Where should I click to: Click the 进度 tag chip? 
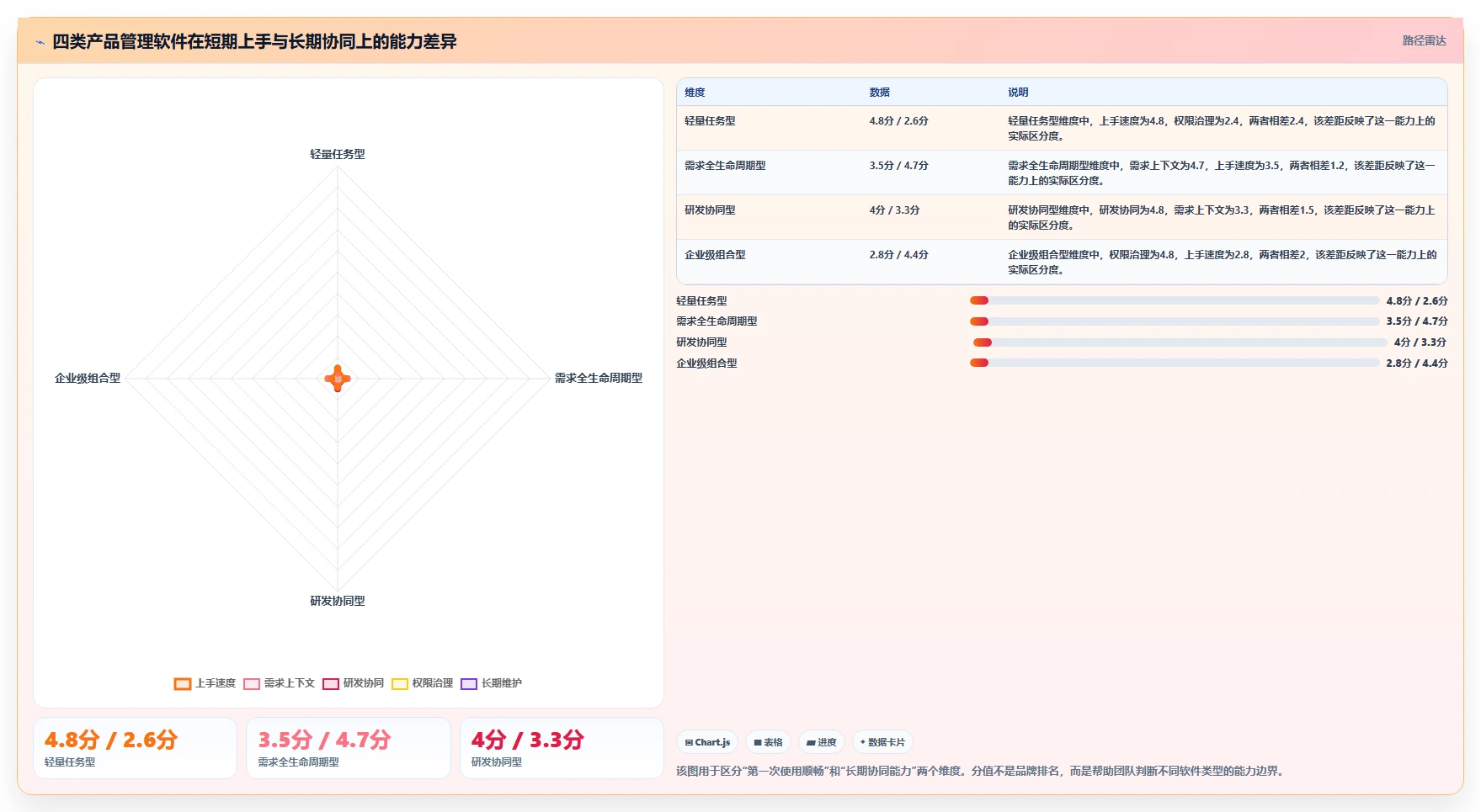[822, 742]
